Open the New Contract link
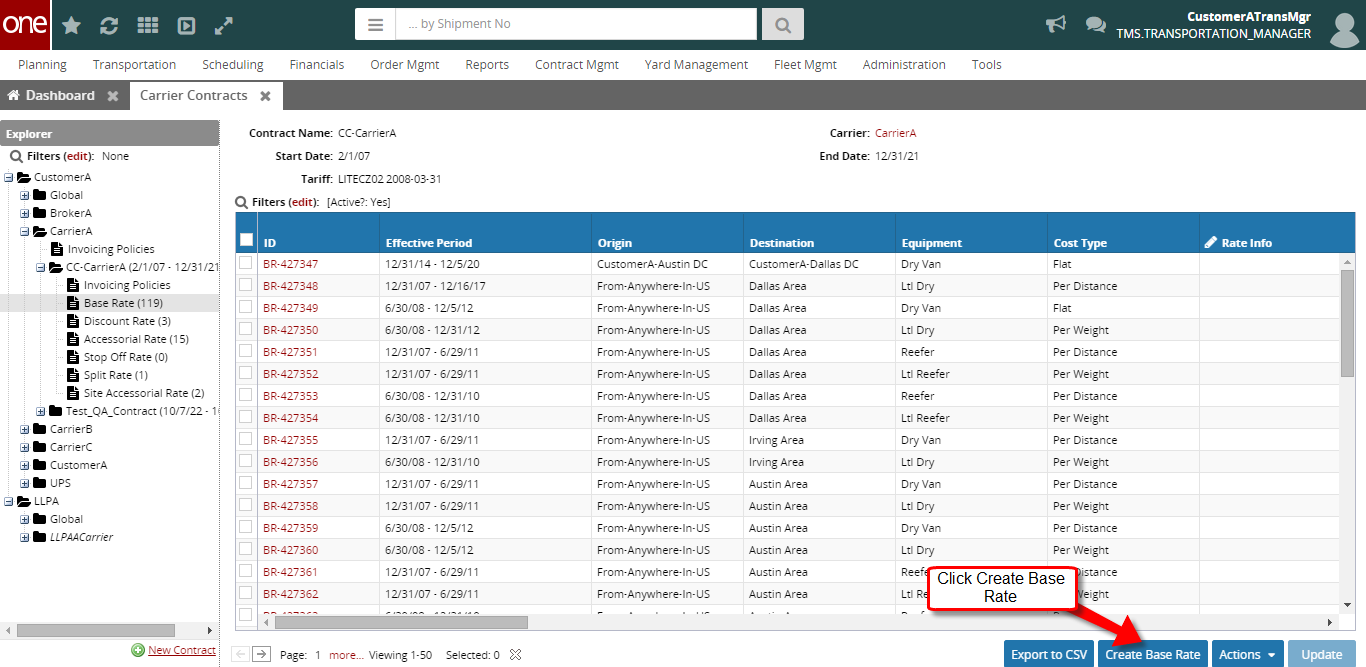The height and width of the screenshot is (667, 1366). [x=181, y=650]
